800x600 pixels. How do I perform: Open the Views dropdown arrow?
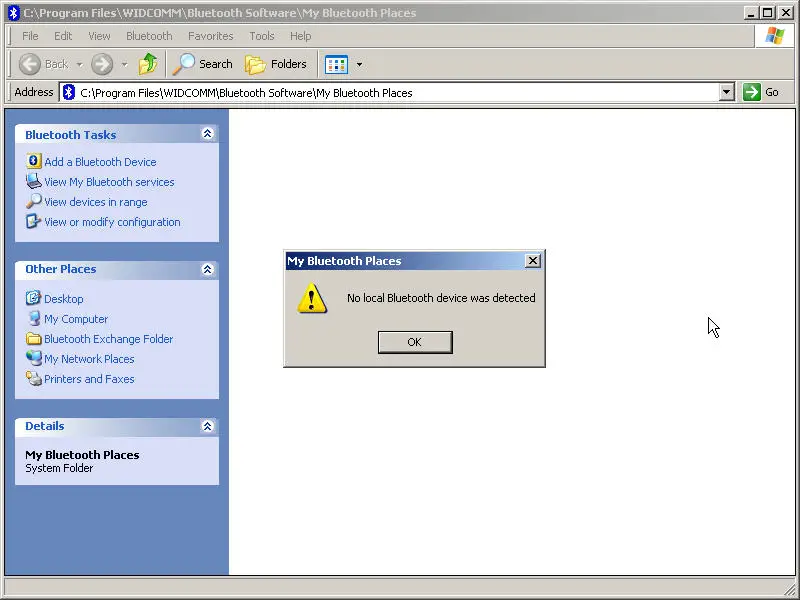(359, 64)
